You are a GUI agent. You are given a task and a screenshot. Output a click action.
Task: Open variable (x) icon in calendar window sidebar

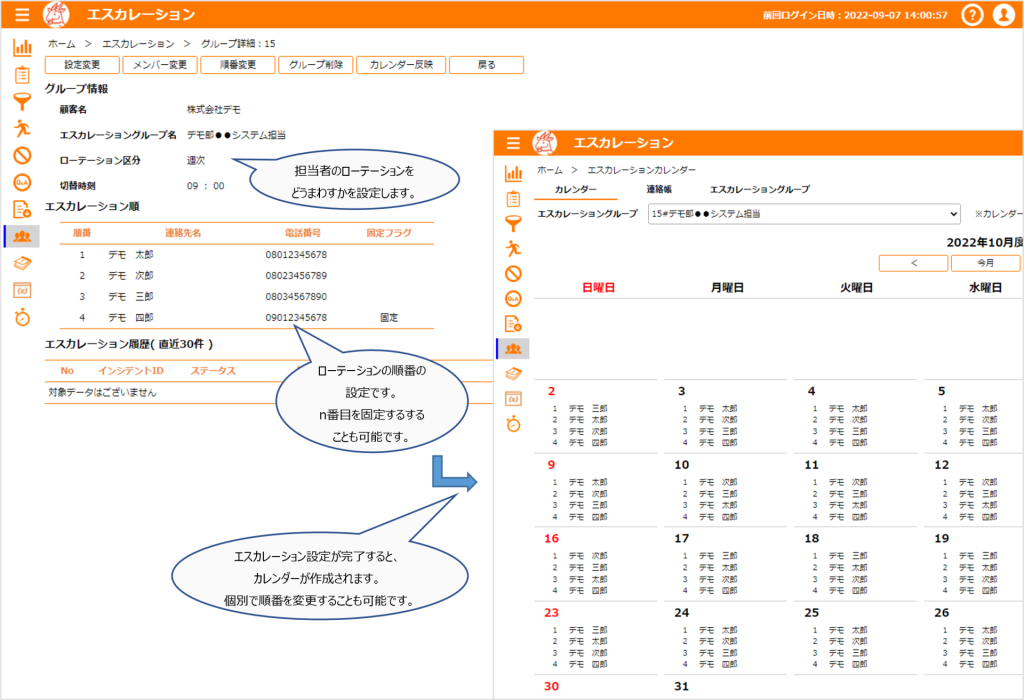tap(513, 398)
